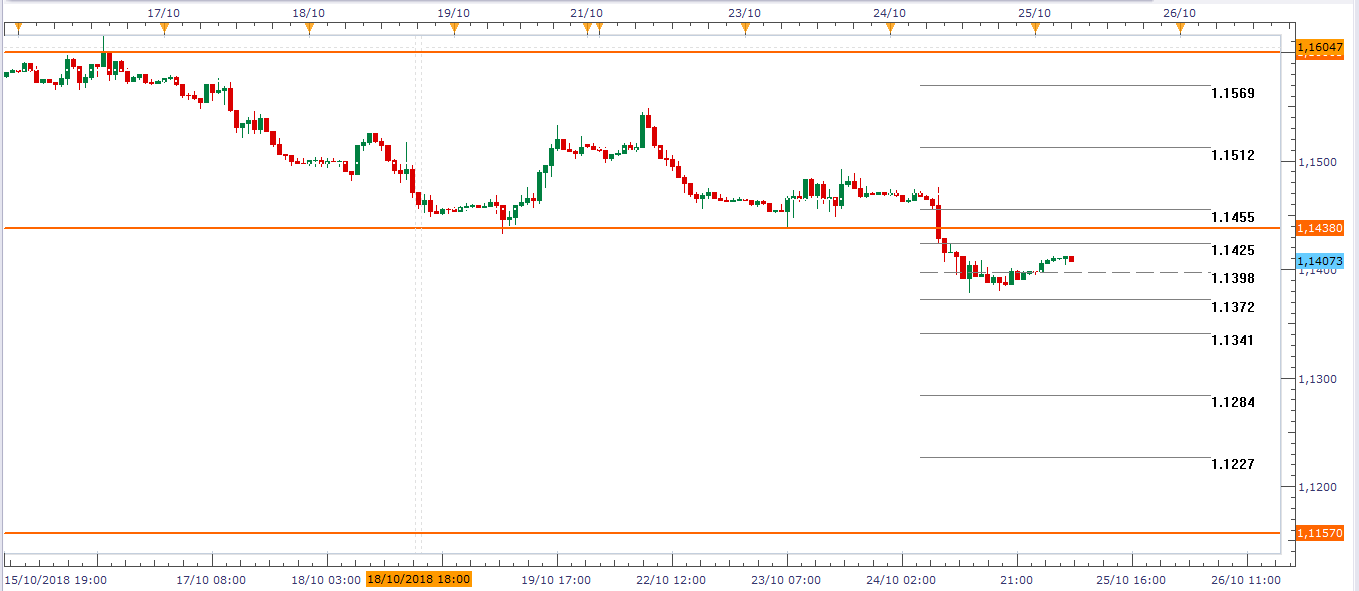Click the orange 1,14380 price tag
This screenshot has width=1359, height=591.
click(1319, 228)
